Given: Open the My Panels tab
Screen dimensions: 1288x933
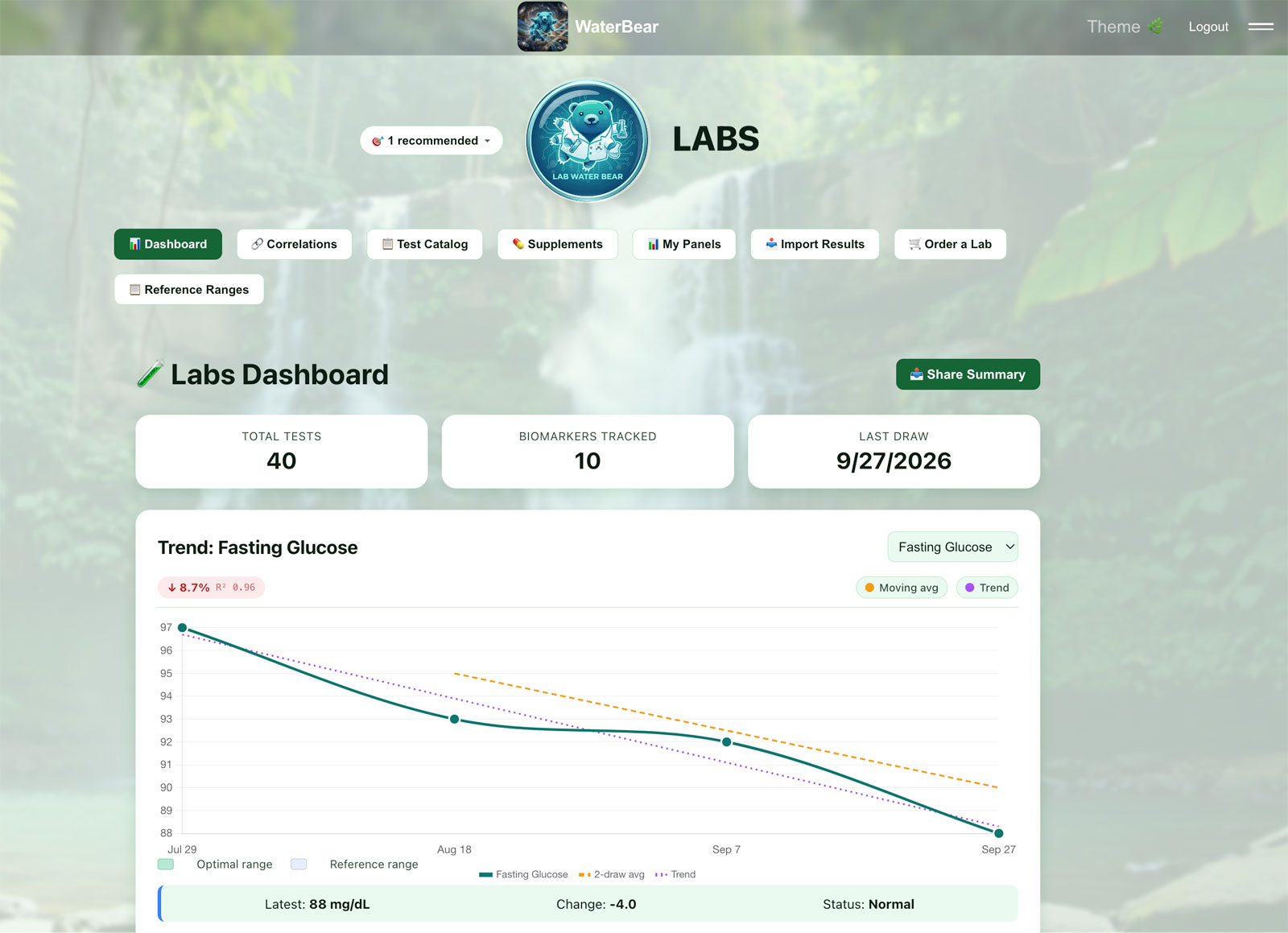Looking at the screenshot, I should [x=684, y=244].
